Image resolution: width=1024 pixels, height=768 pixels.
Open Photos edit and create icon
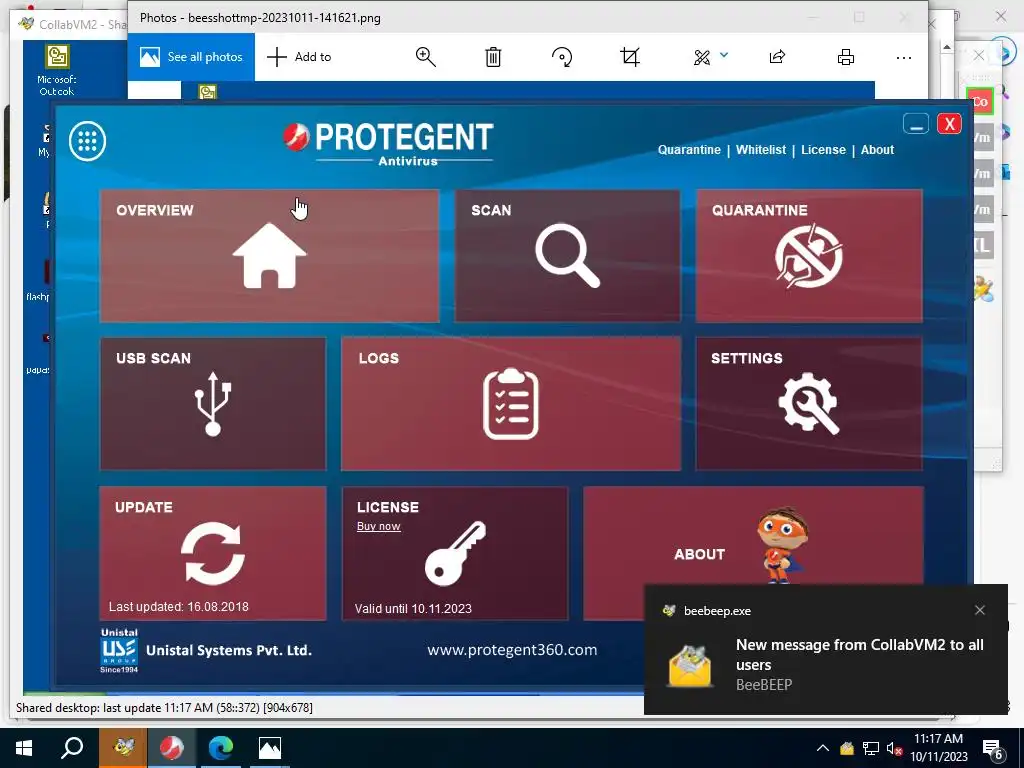click(702, 57)
